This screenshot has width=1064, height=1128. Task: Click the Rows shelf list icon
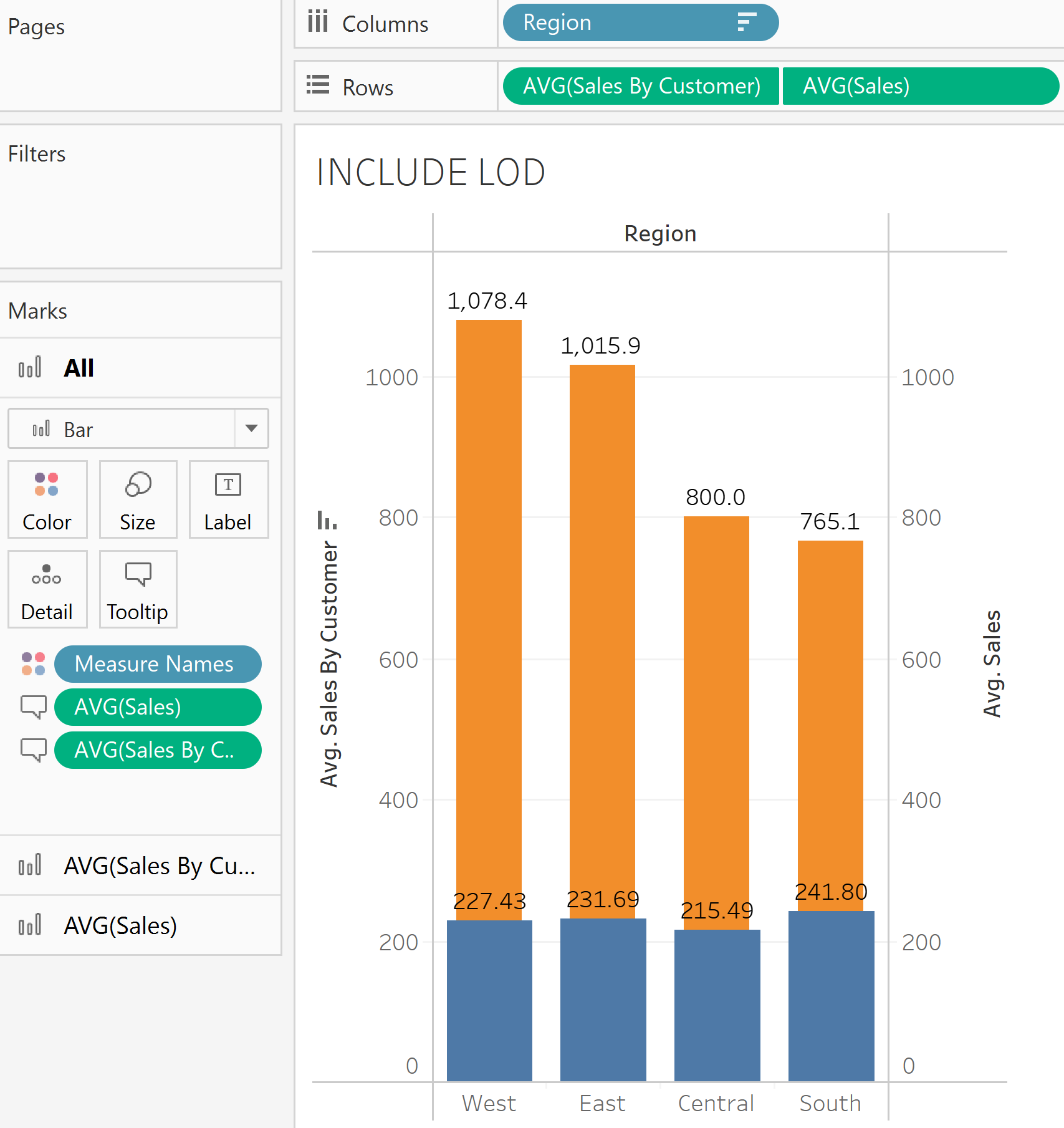319,86
